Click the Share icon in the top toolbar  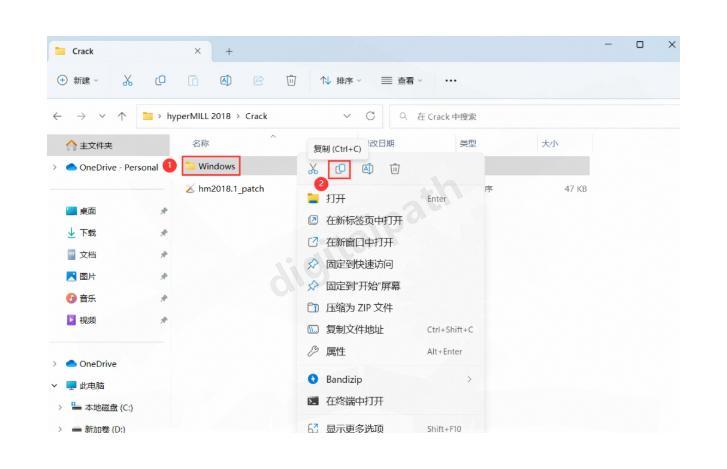pos(258,81)
